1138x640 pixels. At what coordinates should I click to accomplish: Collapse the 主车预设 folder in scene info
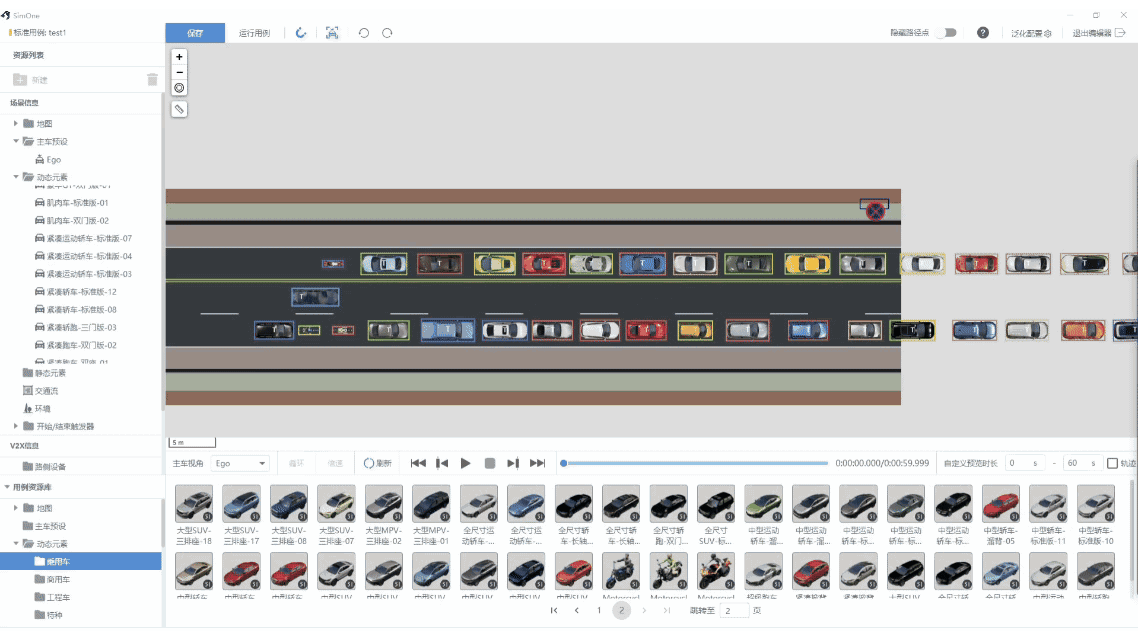(x=15, y=141)
